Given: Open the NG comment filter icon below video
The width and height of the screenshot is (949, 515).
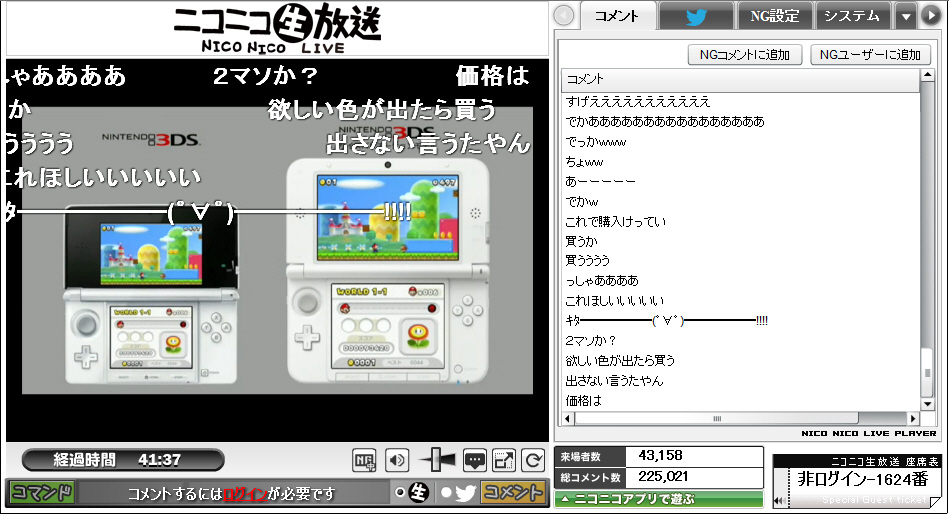Looking at the screenshot, I should tap(364, 461).
